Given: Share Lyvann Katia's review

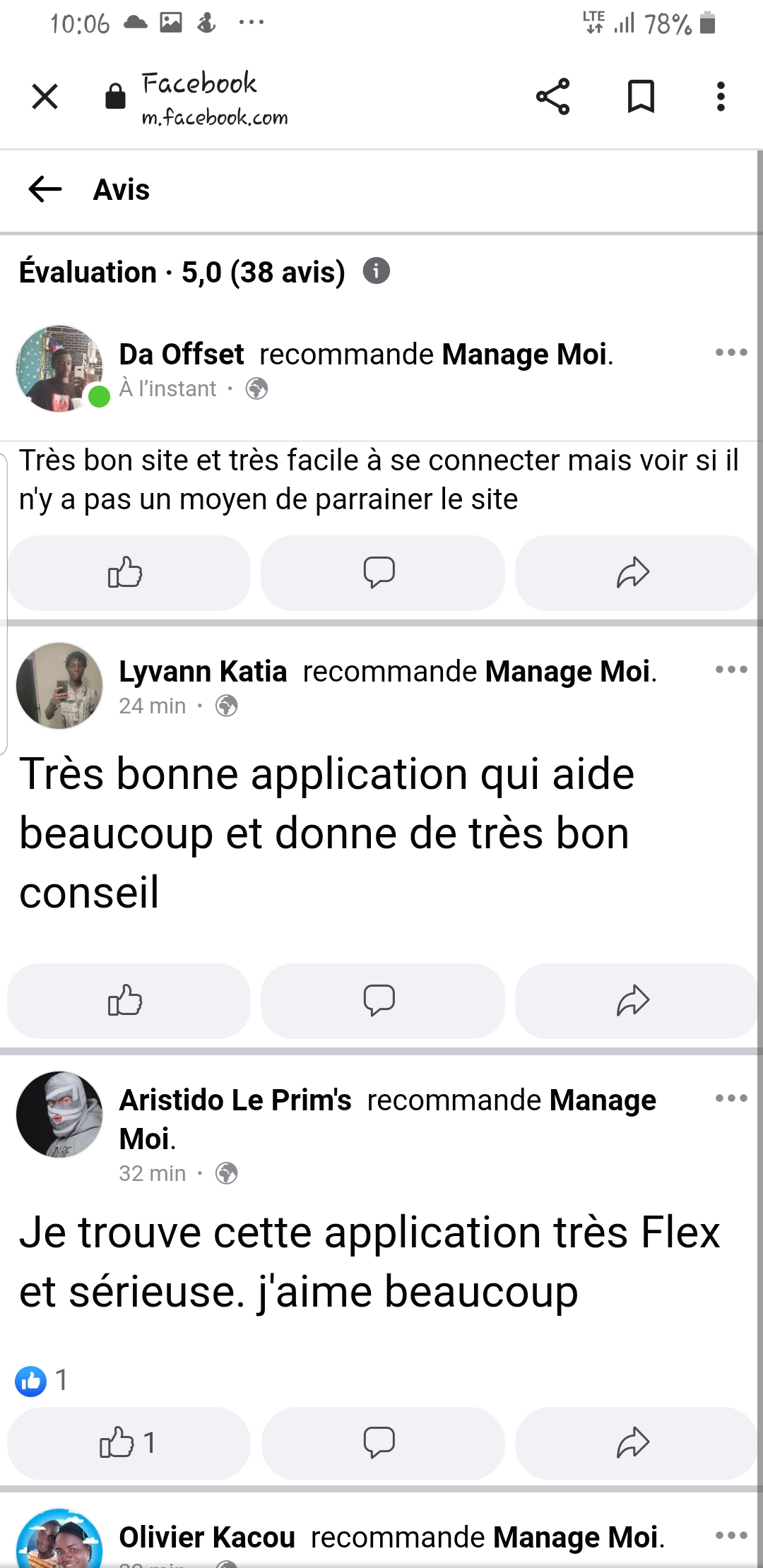Looking at the screenshot, I should (634, 1001).
